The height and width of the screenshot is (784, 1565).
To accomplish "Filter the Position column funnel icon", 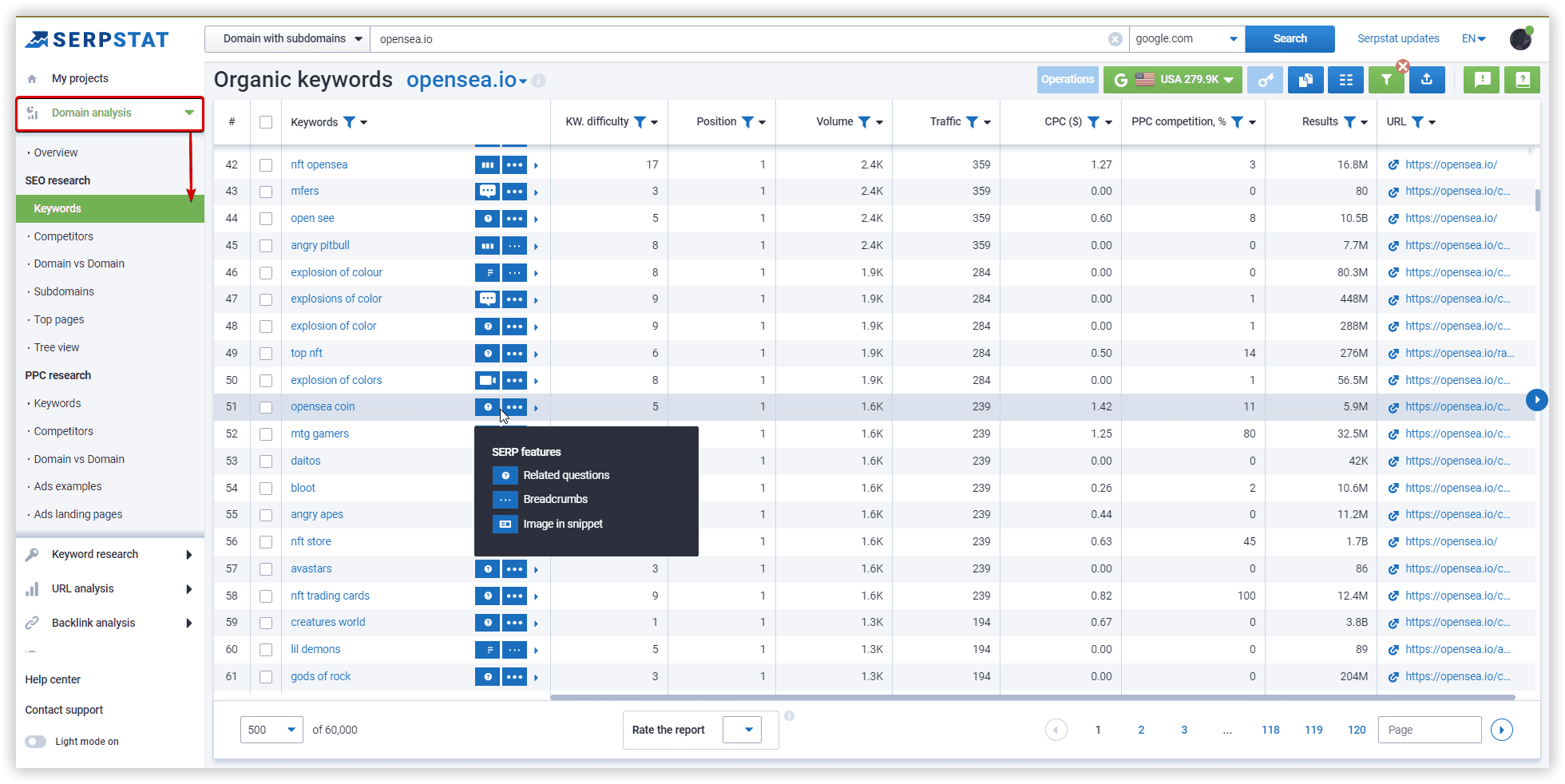I will [747, 122].
